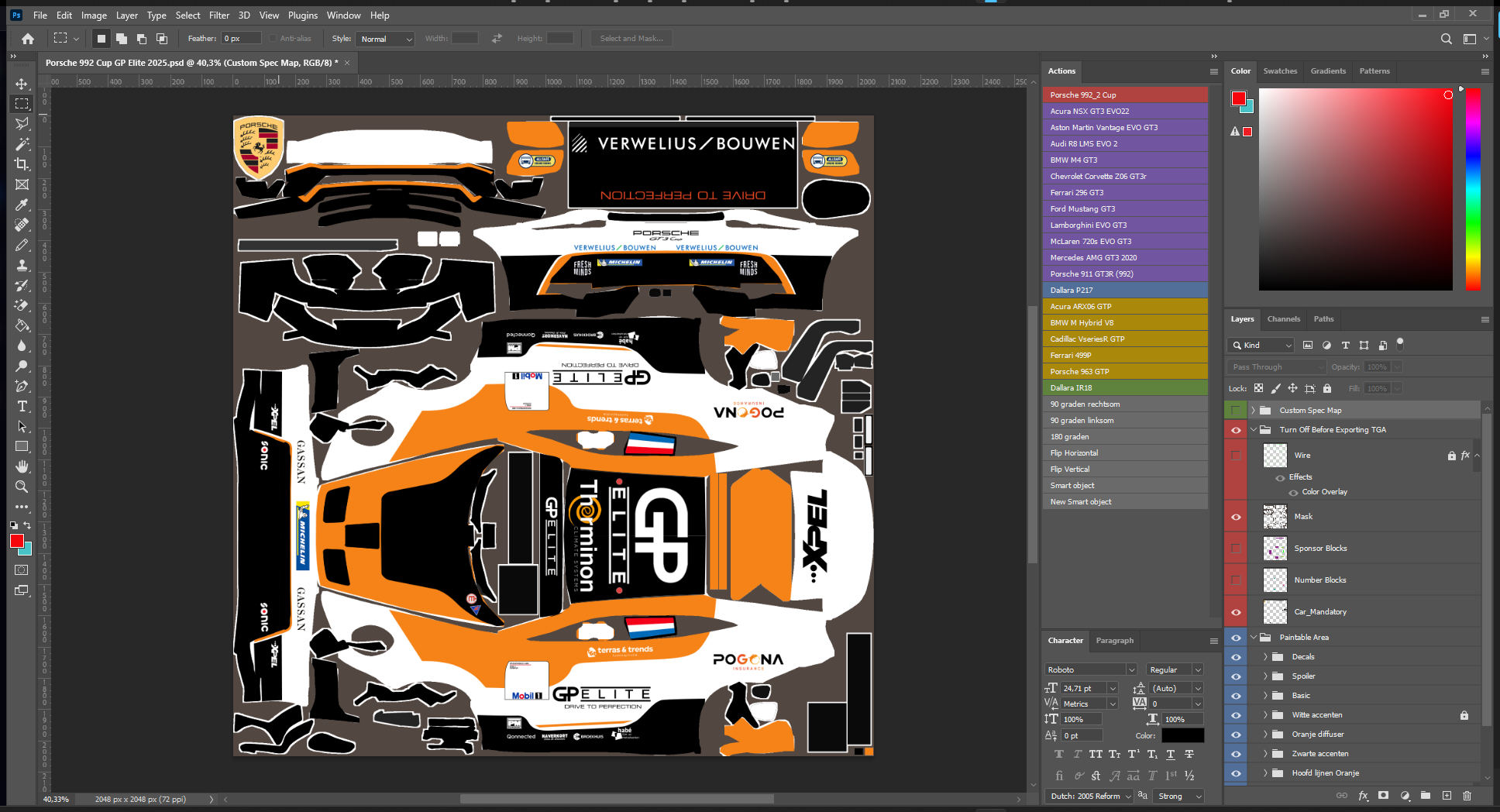Select the Pen tool
Image resolution: width=1500 pixels, height=812 pixels.
tap(22, 386)
